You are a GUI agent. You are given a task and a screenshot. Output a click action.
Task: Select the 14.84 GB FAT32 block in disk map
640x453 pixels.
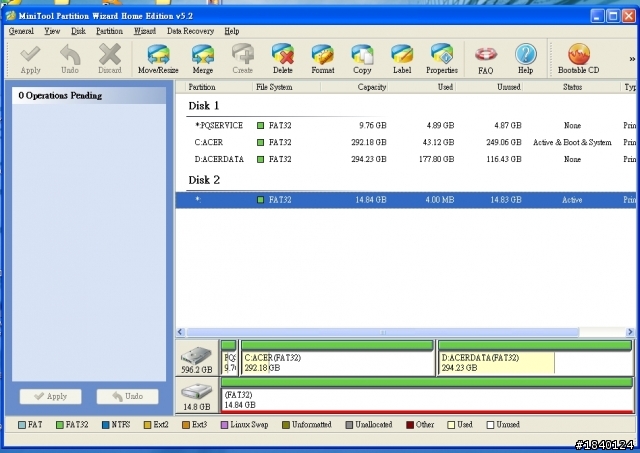(427, 395)
